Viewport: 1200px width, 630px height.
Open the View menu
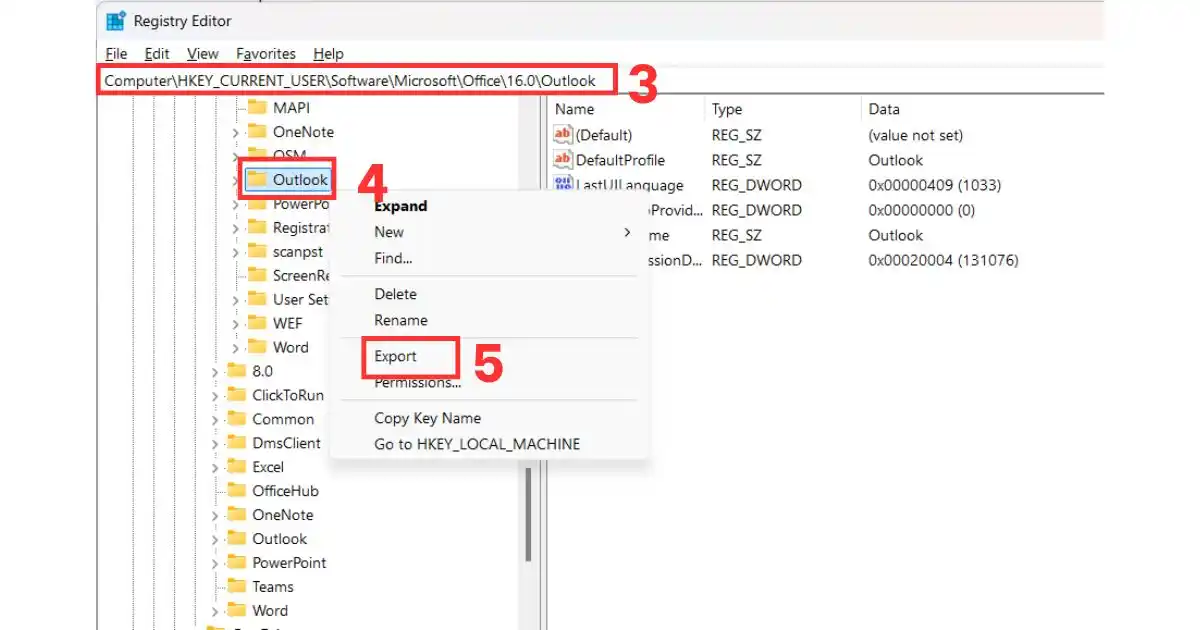click(203, 54)
